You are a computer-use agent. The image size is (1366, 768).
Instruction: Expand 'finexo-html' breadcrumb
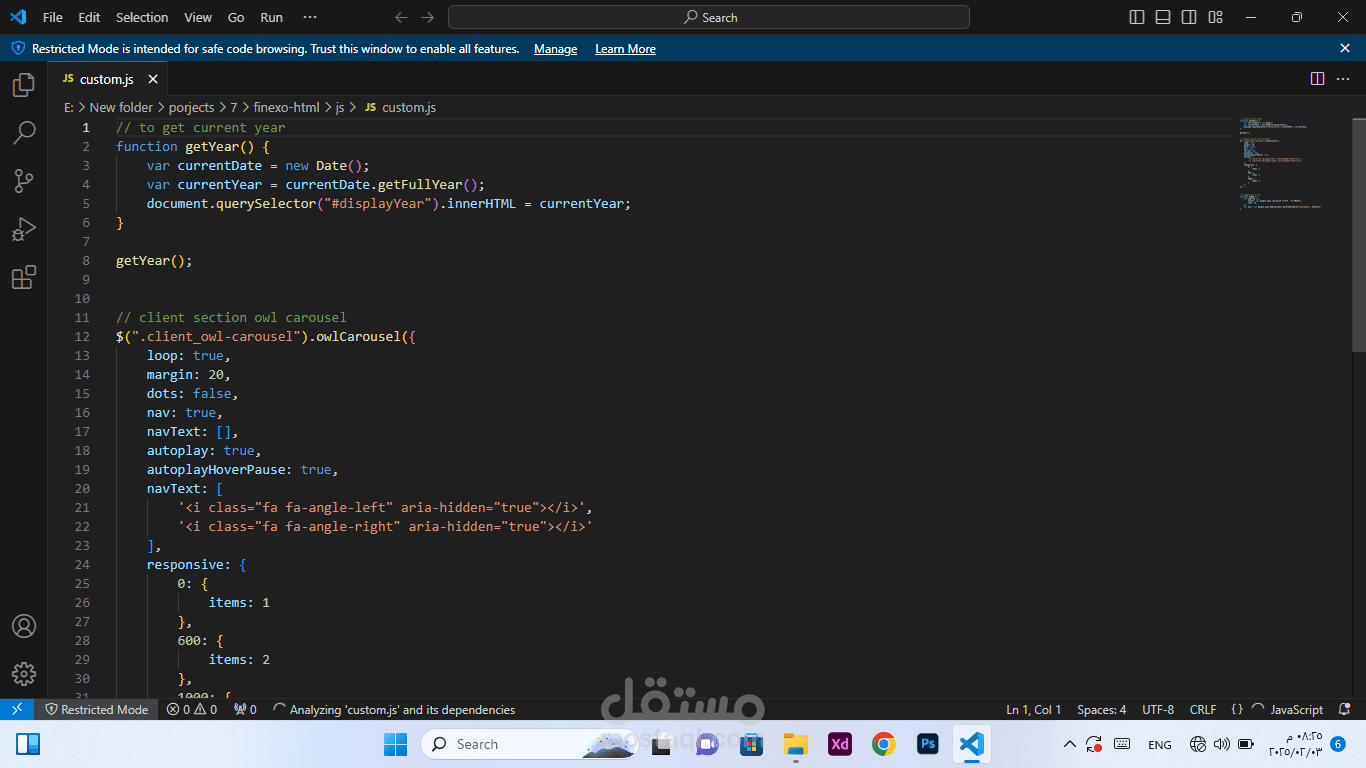point(286,107)
